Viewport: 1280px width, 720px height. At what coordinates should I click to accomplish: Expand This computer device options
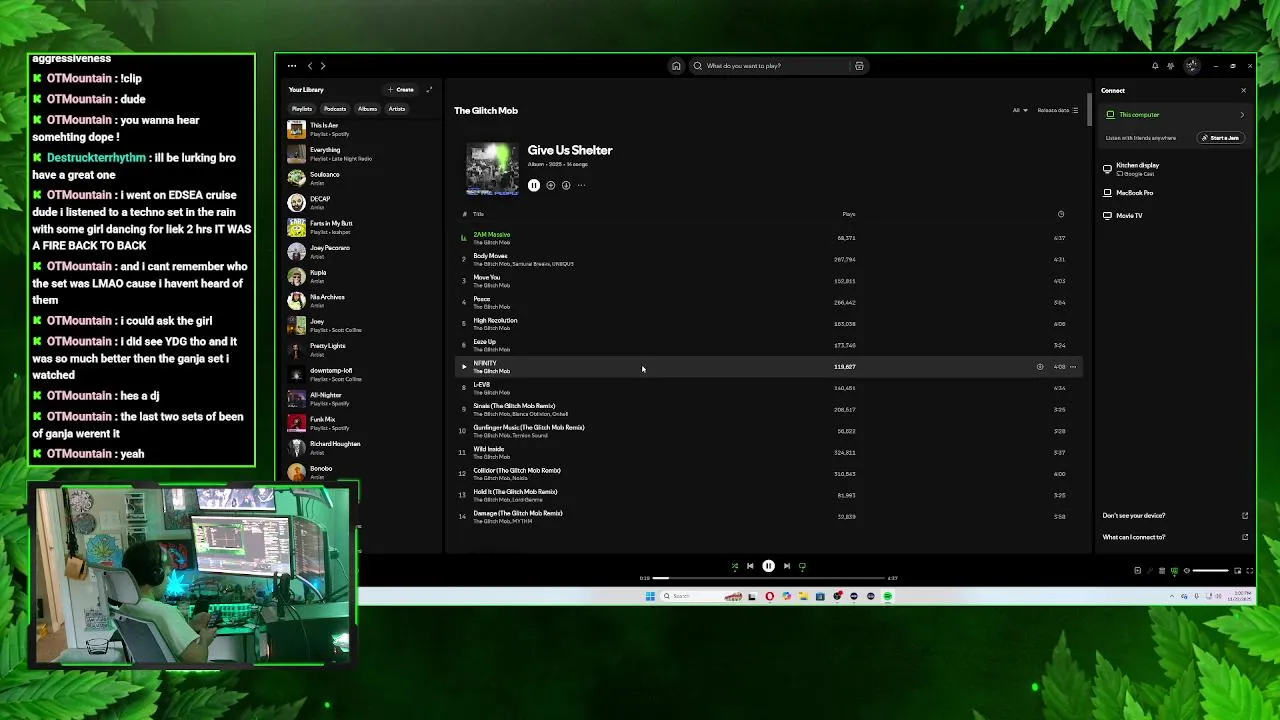click(x=1243, y=115)
